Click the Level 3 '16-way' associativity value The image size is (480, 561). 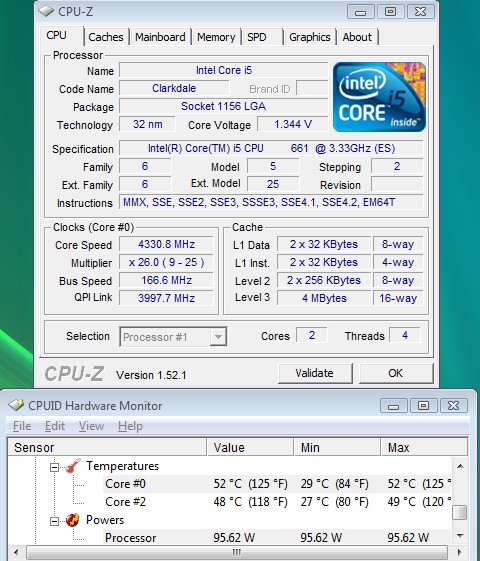[398, 298]
